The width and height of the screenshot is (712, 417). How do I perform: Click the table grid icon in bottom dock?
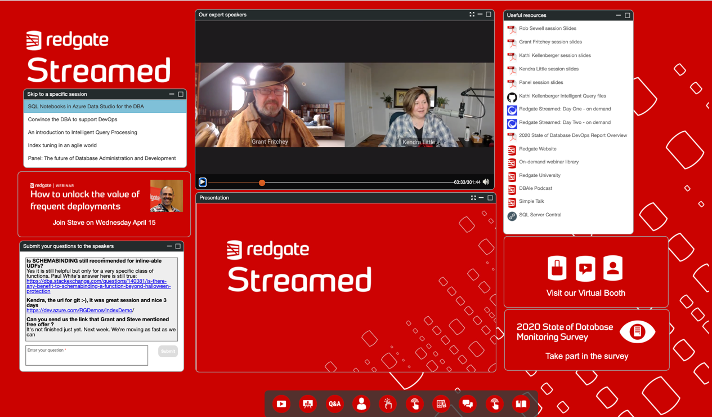tap(441, 403)
